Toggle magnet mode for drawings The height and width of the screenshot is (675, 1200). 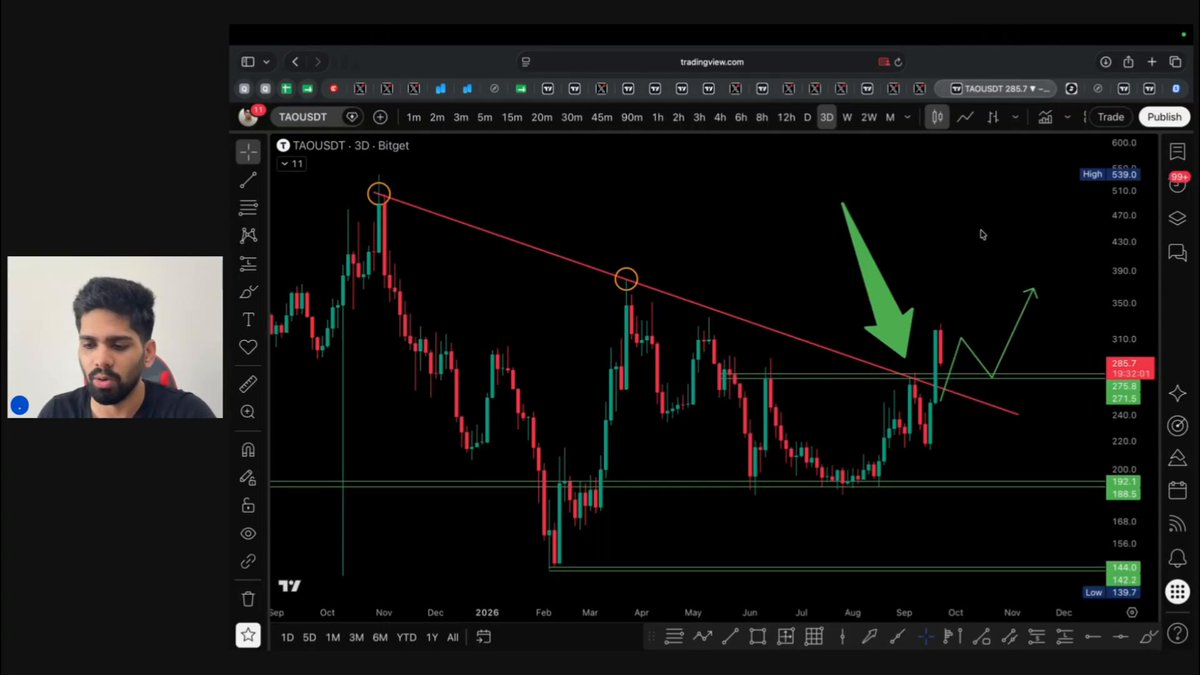click(248, 450)
